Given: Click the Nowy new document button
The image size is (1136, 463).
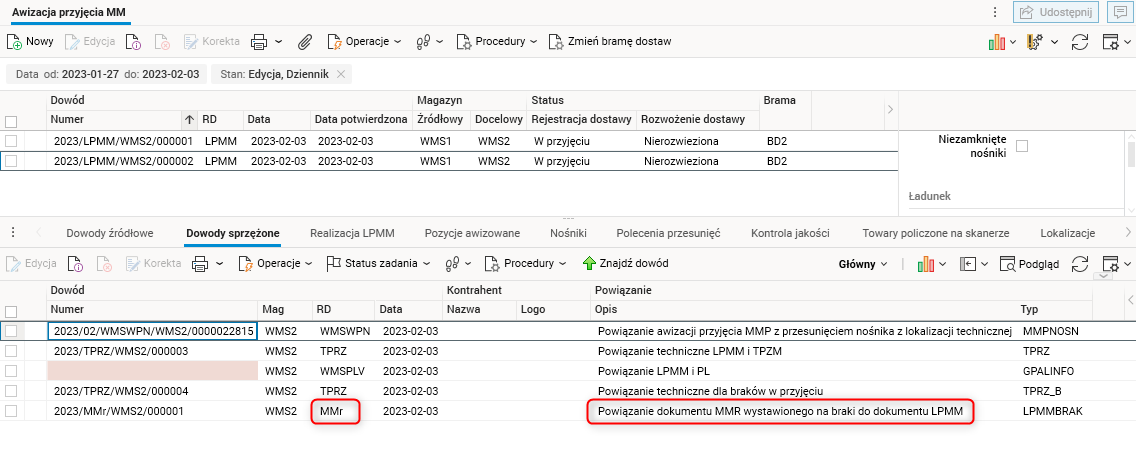Looking at the screenshot, I should tap(30, 41).
